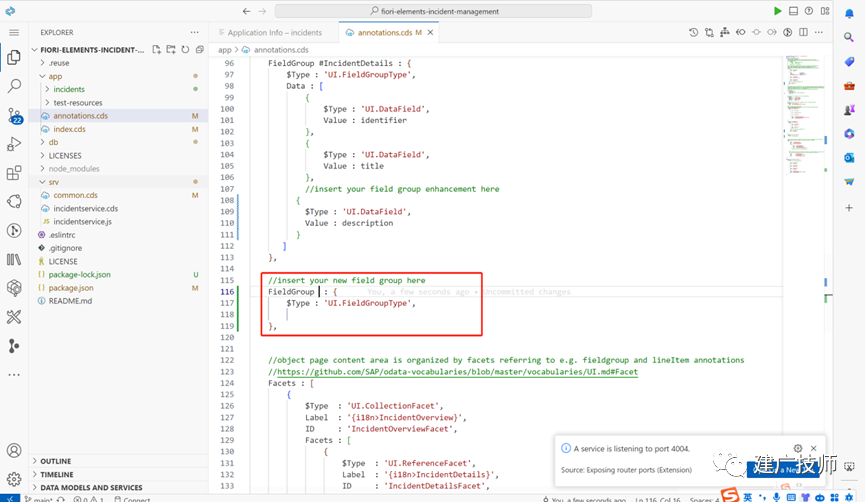The image size is (865, 502).
Task: Click the green run button in title bar
Action: coord(777,11)
